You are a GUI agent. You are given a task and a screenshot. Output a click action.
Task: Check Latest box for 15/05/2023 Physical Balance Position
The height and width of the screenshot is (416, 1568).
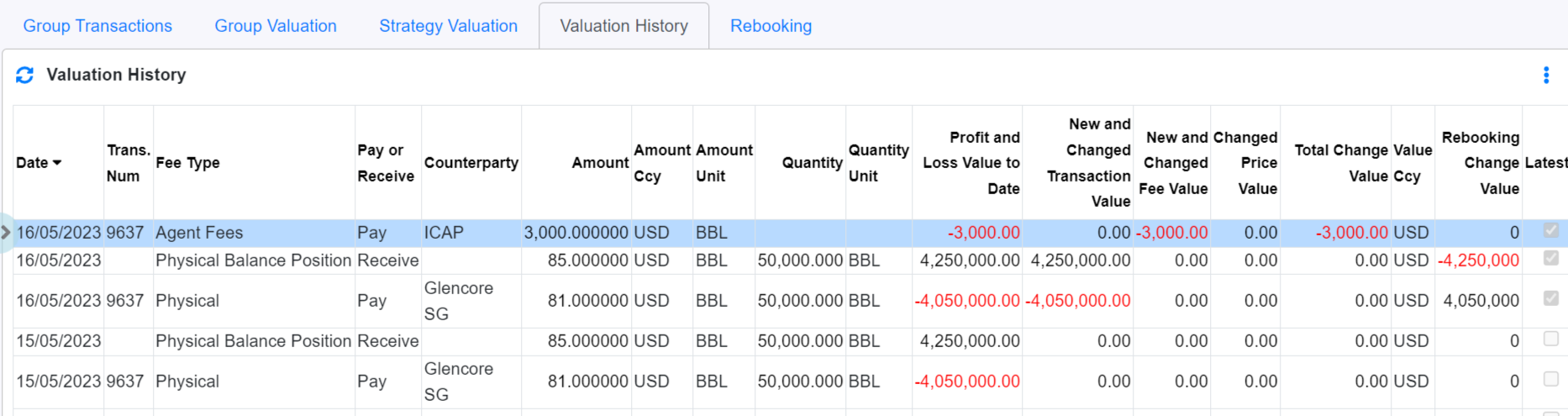click(x=1550, y=339)
